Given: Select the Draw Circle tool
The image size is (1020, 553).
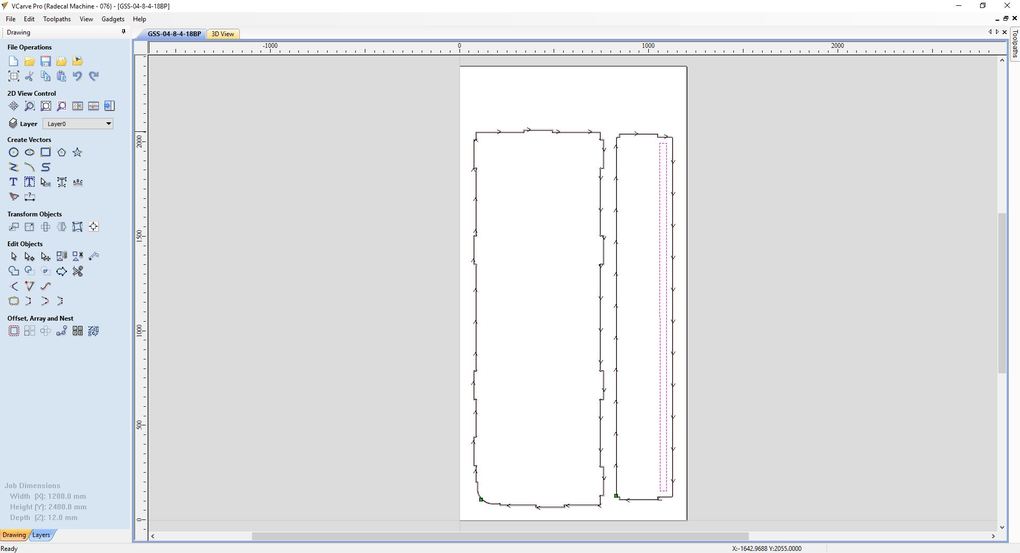Looking at the screenshot, I should click(x=13, y=152).
